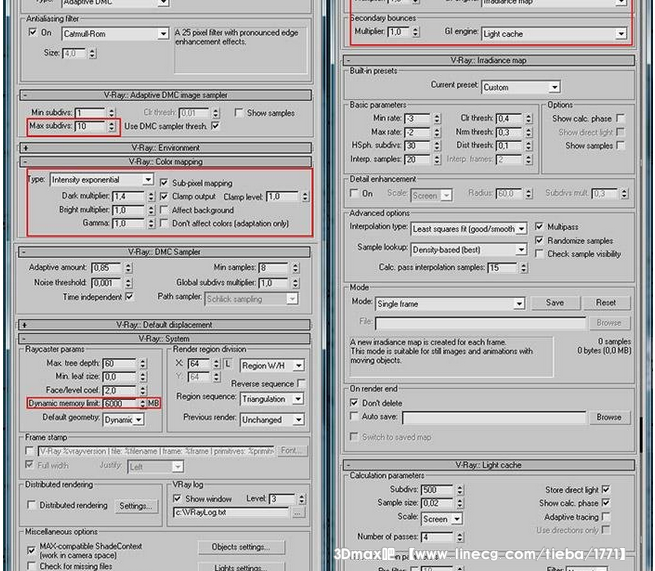Toggle the Antialiasing filter On checkbox
Screen dimensions: 655x571
[x=33, y=32]
